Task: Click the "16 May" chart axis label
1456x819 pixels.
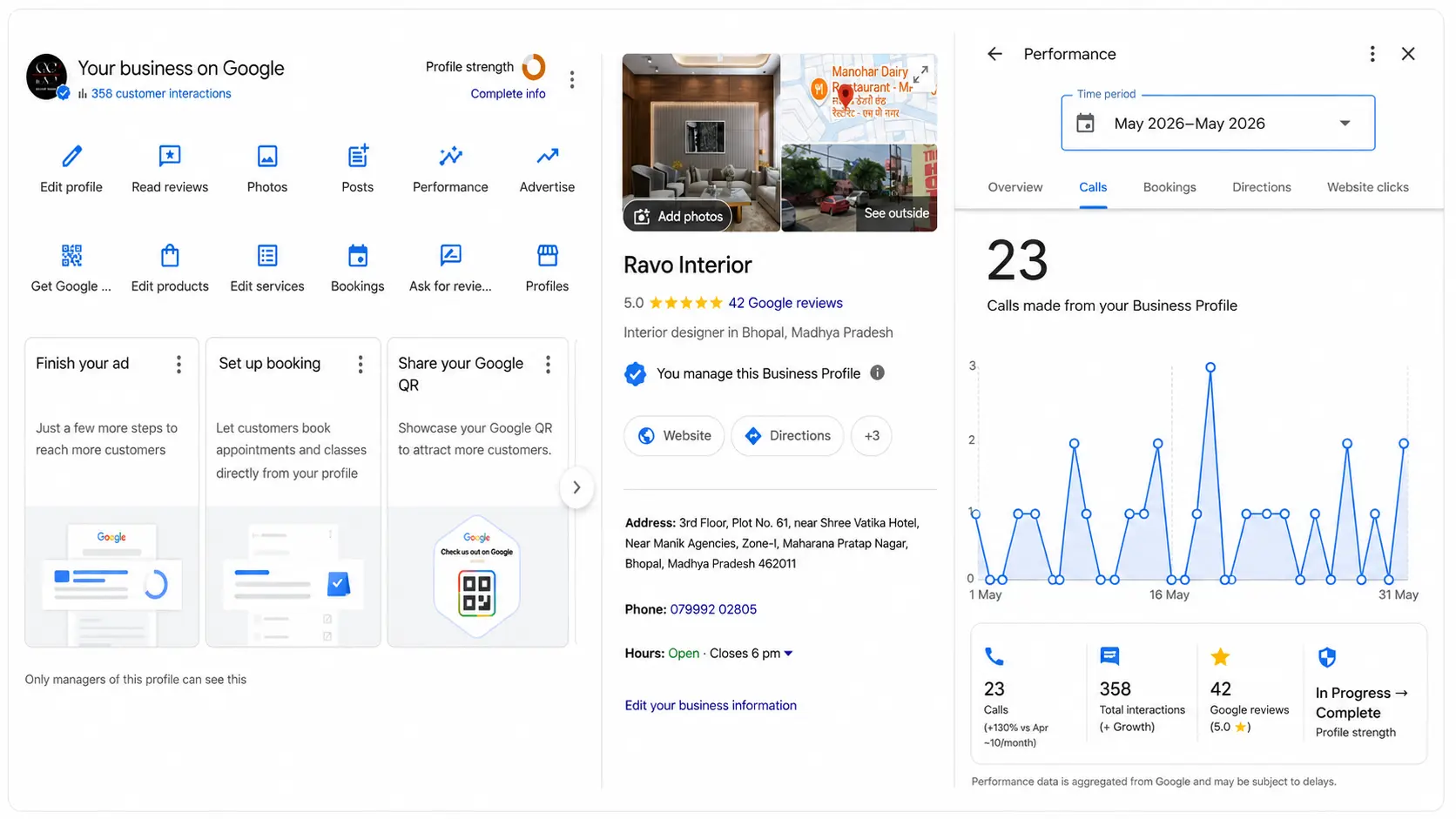Action: (1170, 594)
